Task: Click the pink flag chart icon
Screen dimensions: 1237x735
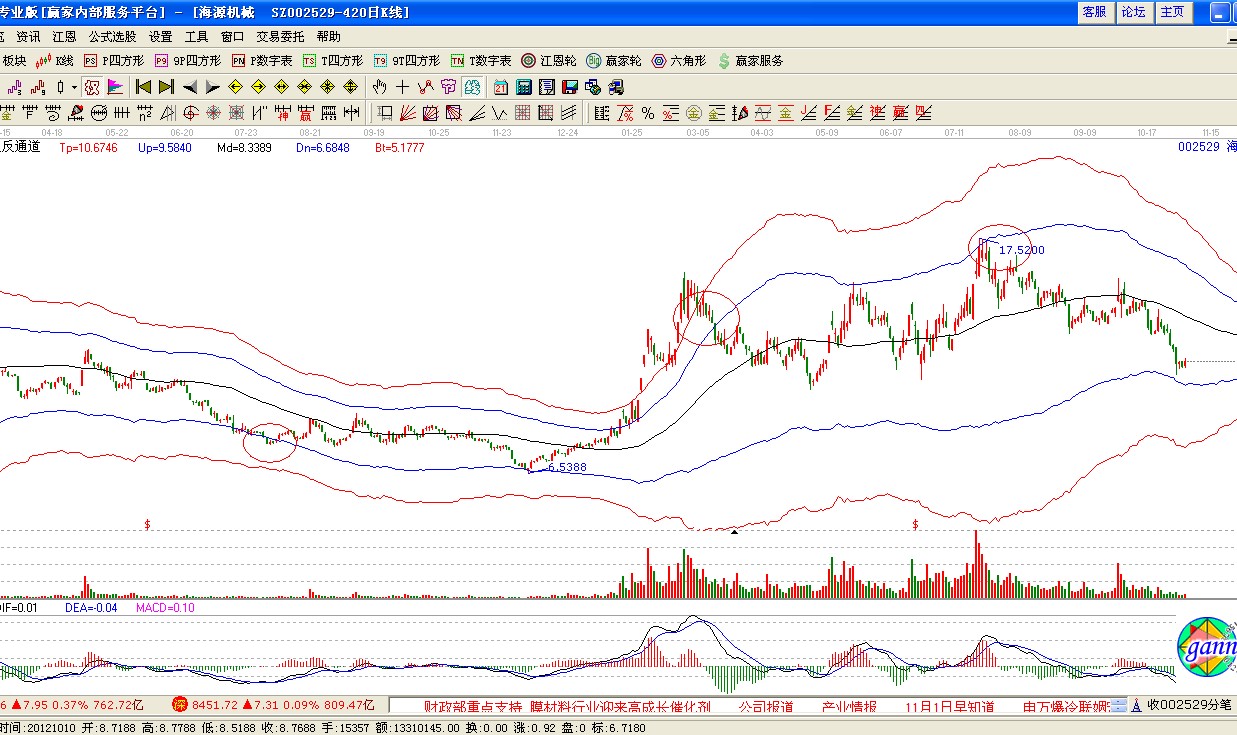Action: coord(114,87)
